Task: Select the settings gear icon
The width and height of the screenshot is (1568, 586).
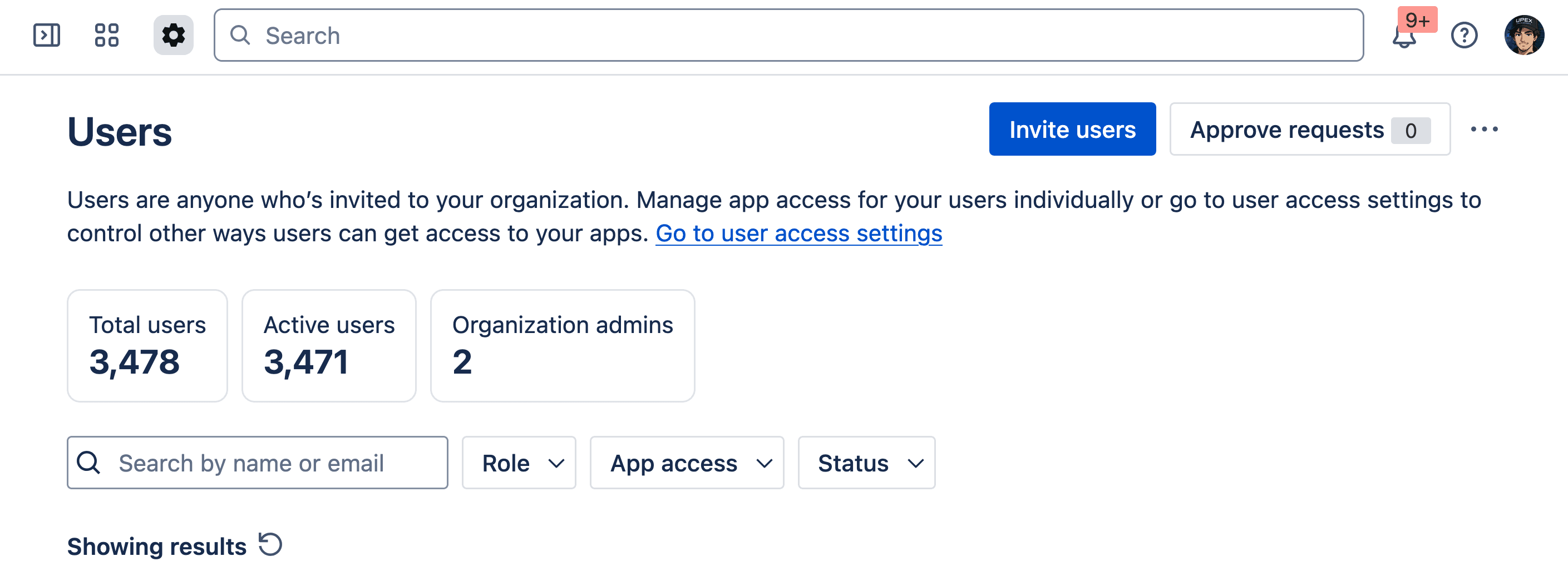Action: click(x=172, y=35)
